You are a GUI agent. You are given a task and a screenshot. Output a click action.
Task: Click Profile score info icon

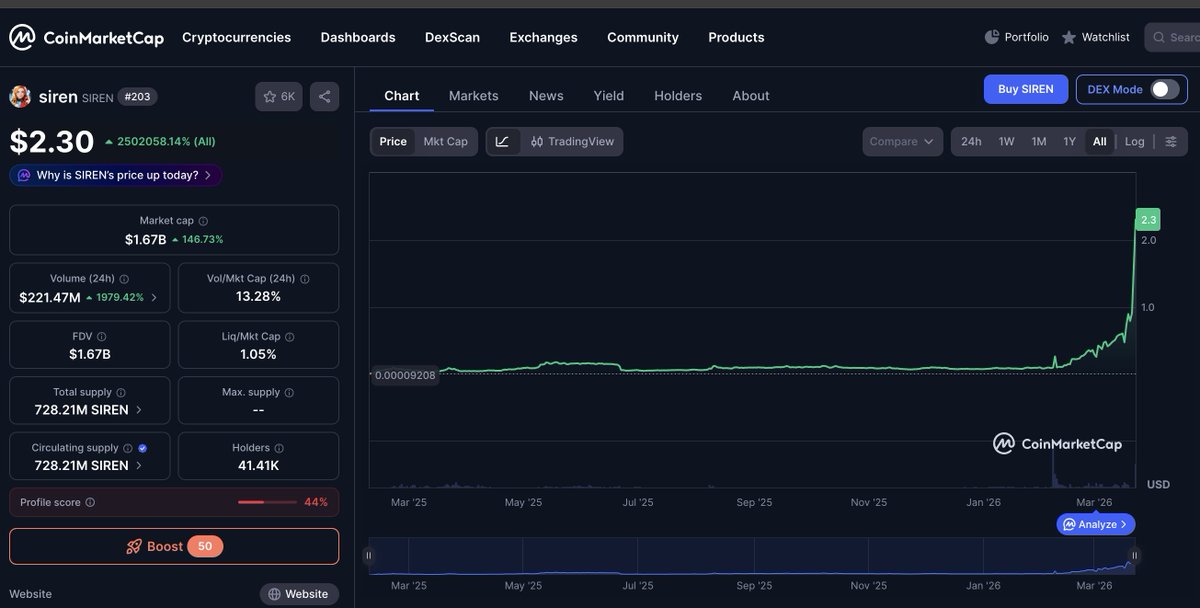90,502
